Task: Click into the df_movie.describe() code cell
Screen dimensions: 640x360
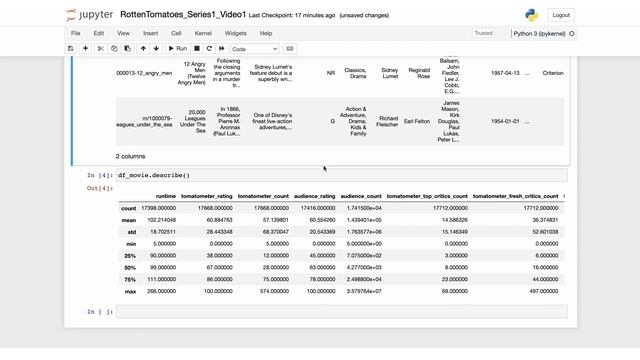Action: (x=341, y=176)
